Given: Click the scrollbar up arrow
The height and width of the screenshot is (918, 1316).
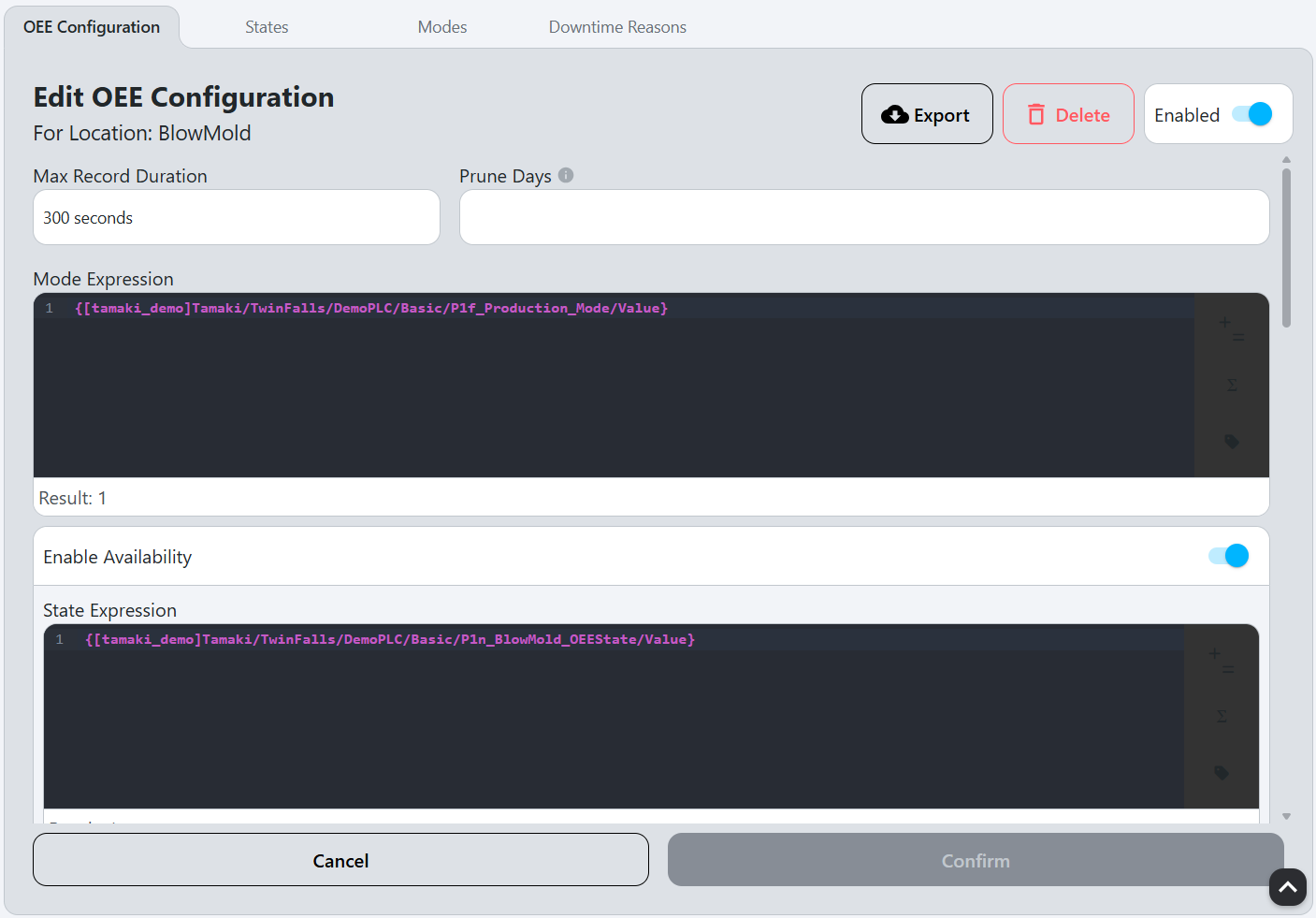Looking at the screenshot, I should click(x=1287, y=160).
